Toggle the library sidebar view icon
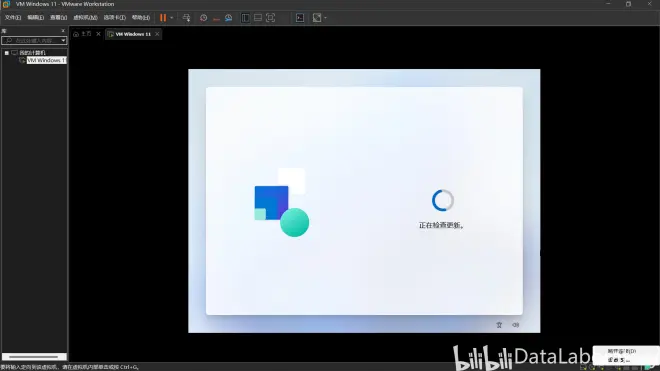The width and height of the screenshot is (660, 371). click(x=245, y=18)
